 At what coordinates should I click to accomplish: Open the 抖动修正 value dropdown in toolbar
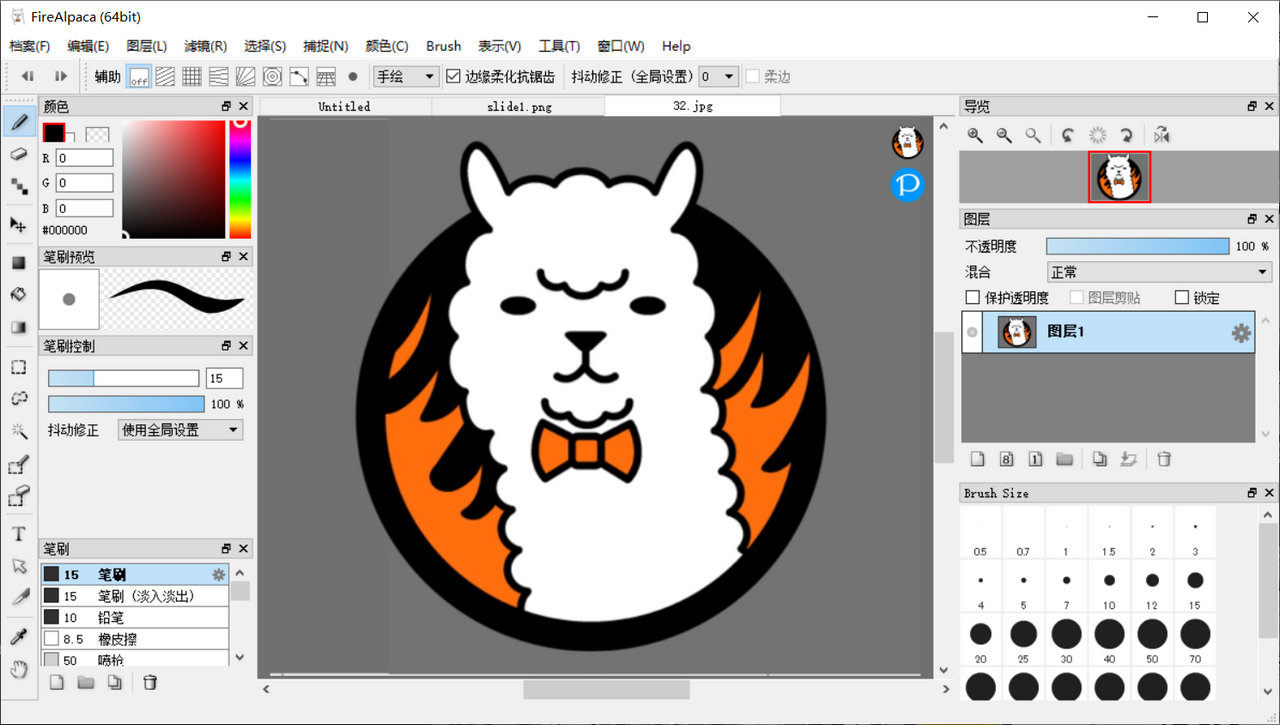pyautogui.click(x=718, y=76)
